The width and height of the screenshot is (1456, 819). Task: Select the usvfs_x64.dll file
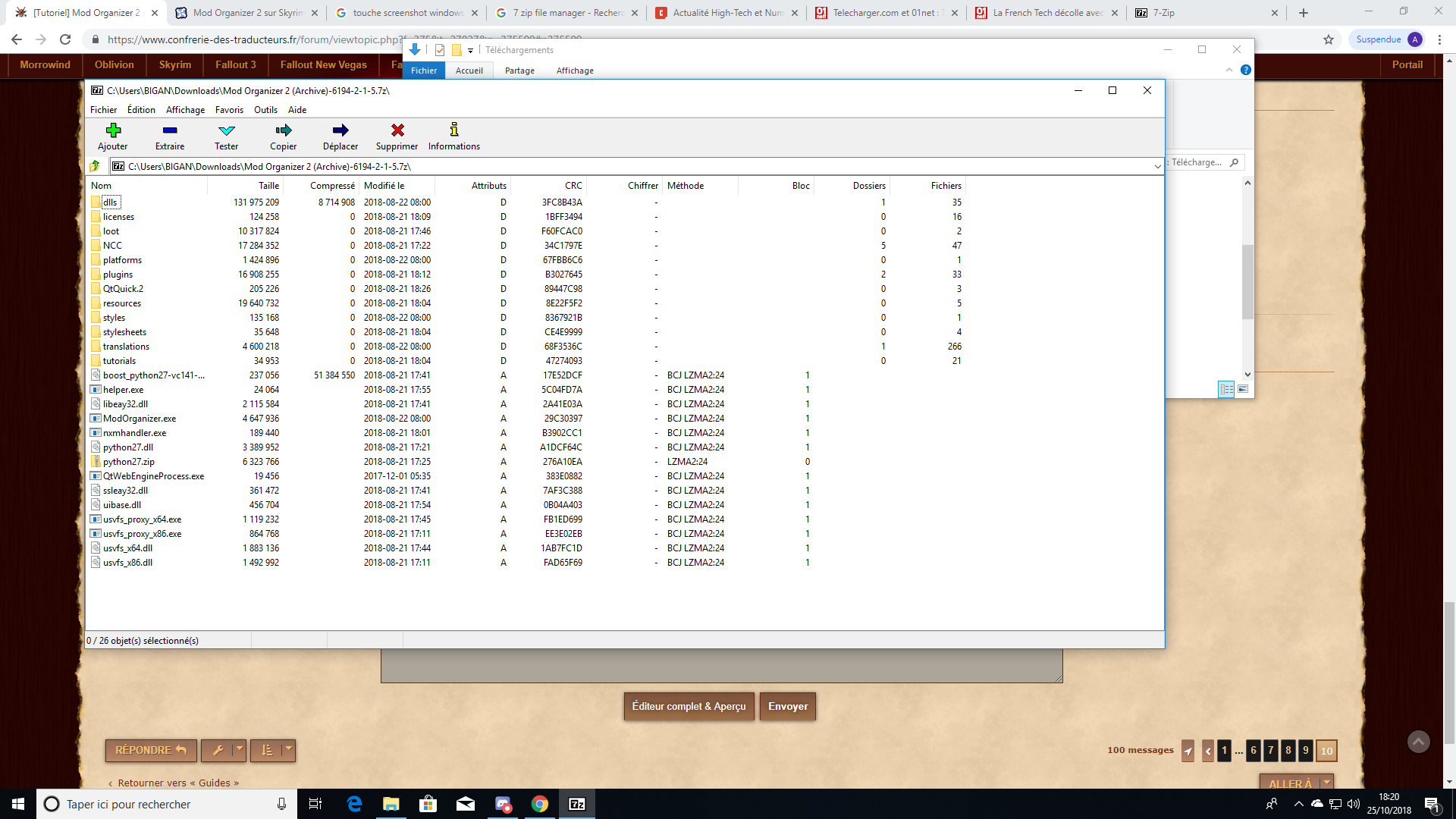(127, 548)
